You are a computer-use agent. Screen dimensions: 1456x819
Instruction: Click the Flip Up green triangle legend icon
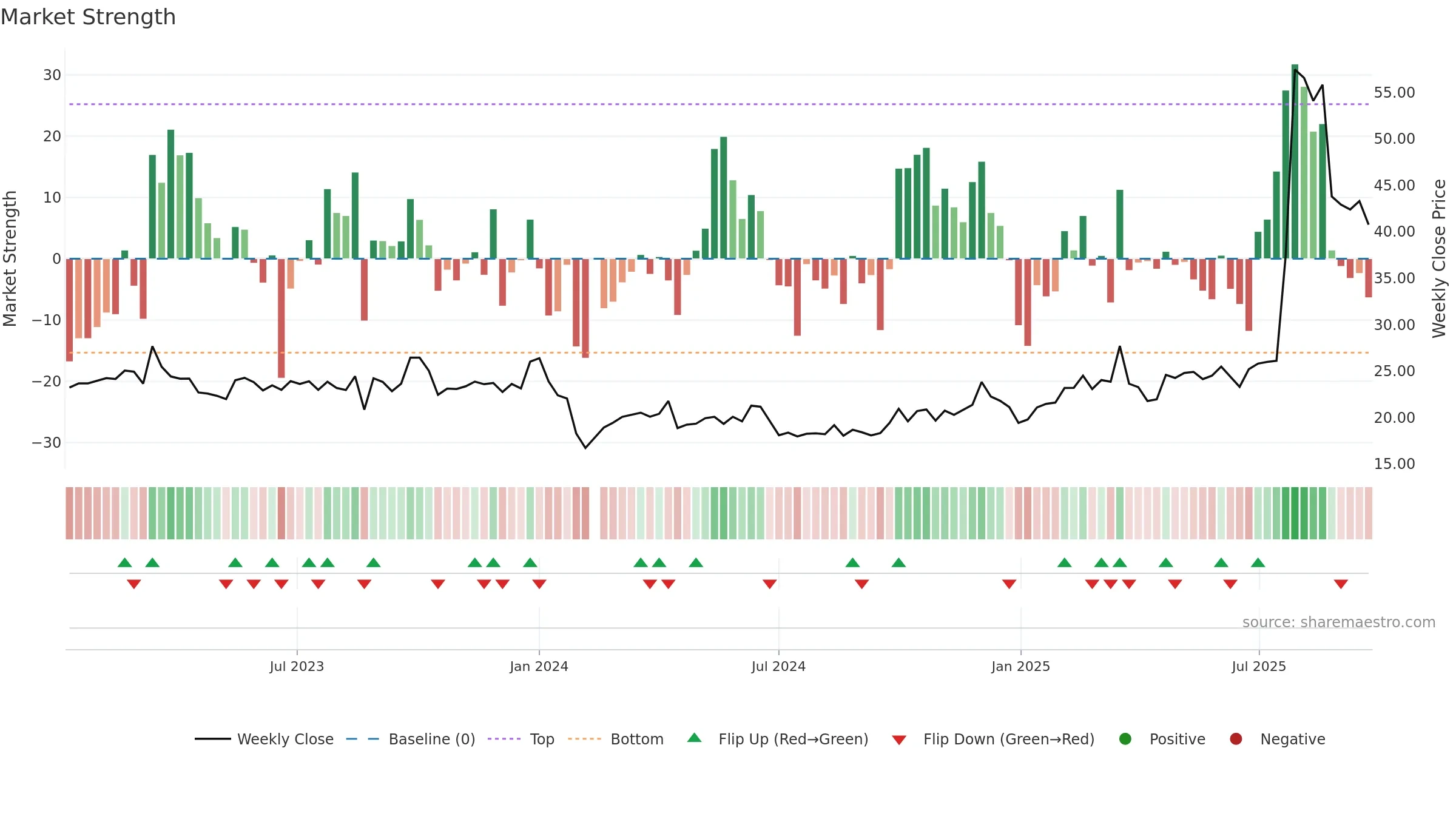695,738
